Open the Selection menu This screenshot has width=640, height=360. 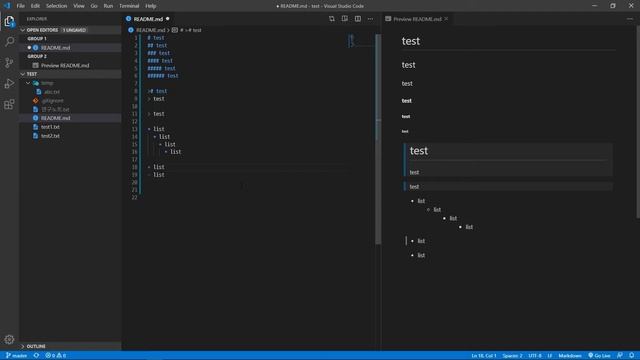point(56,6)
